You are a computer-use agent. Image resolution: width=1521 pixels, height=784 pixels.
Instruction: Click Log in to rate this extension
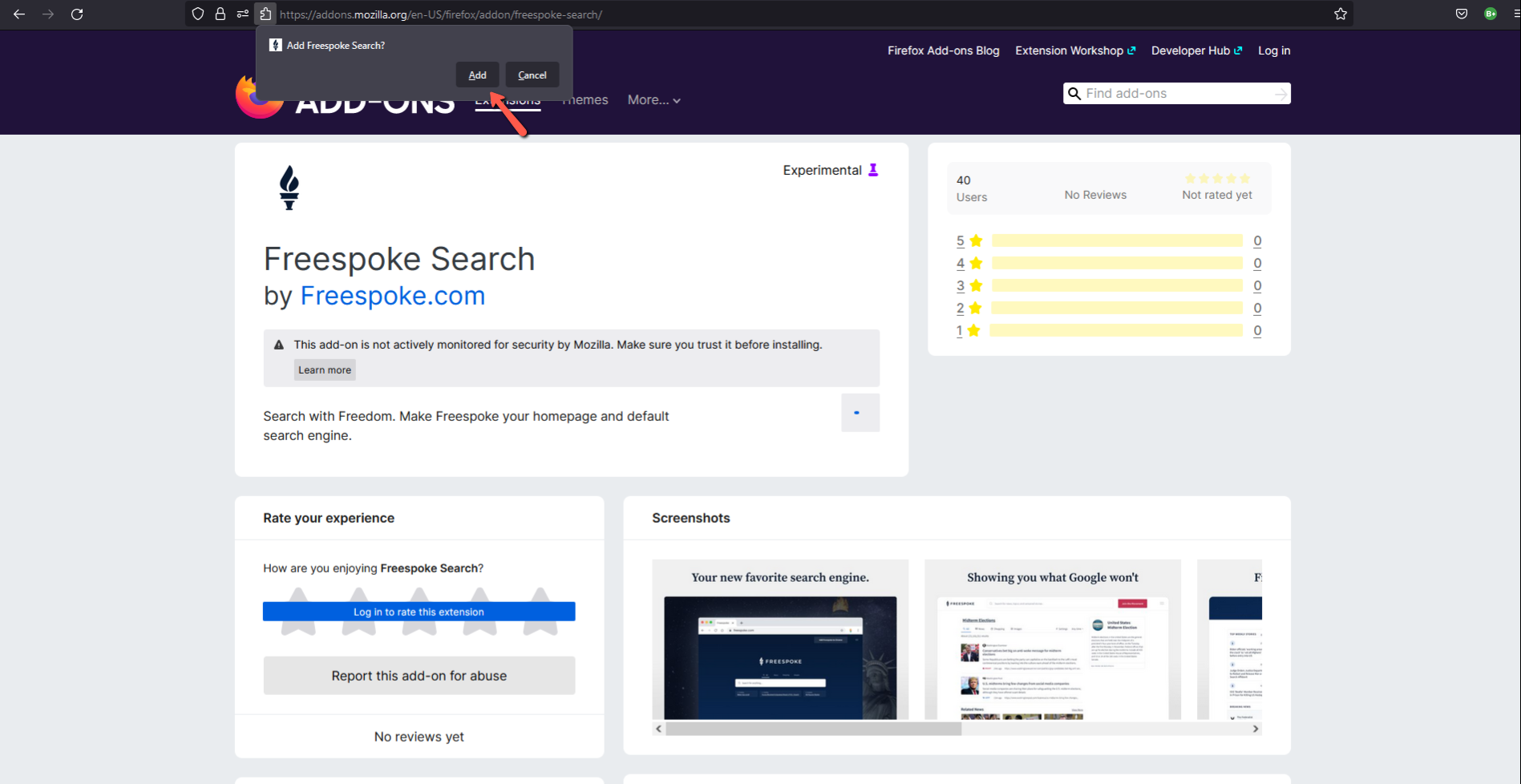(x=419, y=612)
